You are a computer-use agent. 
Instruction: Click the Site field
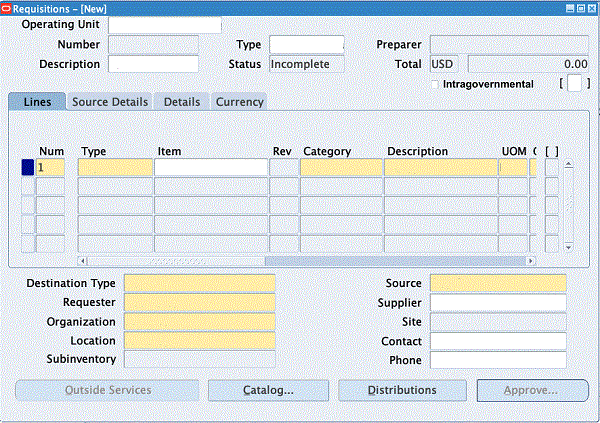coord(498,322)
